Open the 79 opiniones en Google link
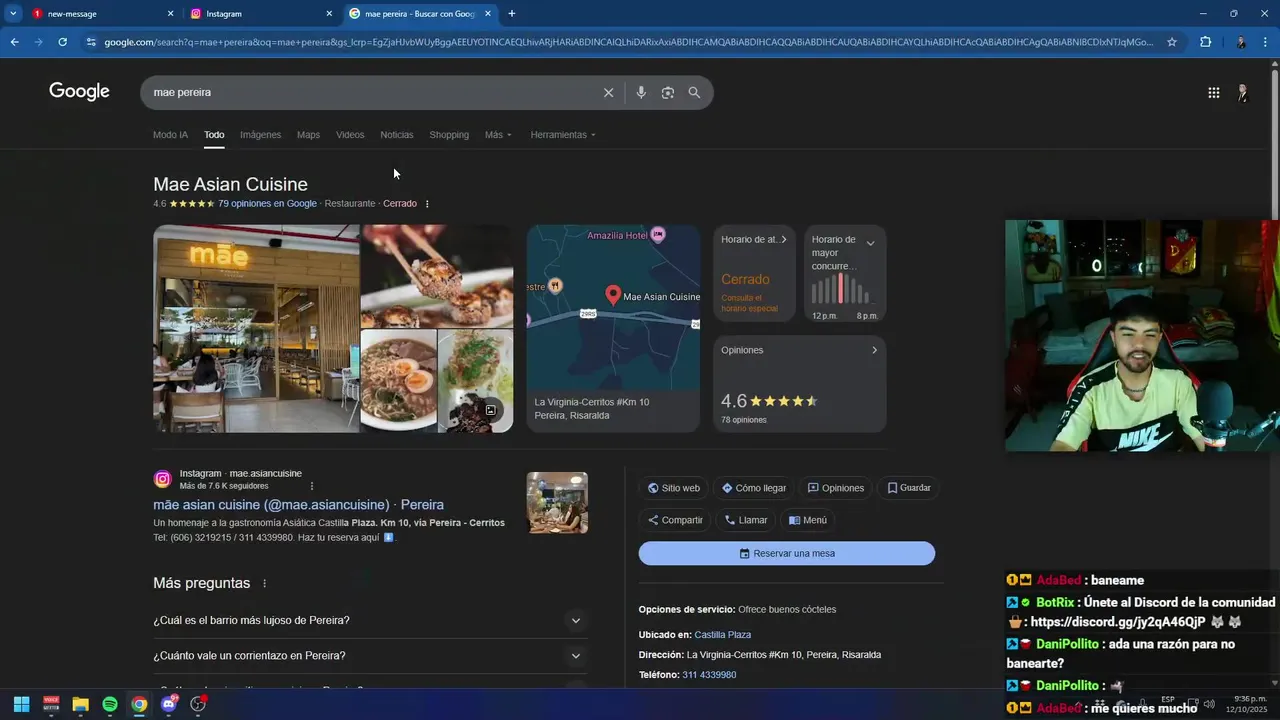1280x720 pixels. 267,204
